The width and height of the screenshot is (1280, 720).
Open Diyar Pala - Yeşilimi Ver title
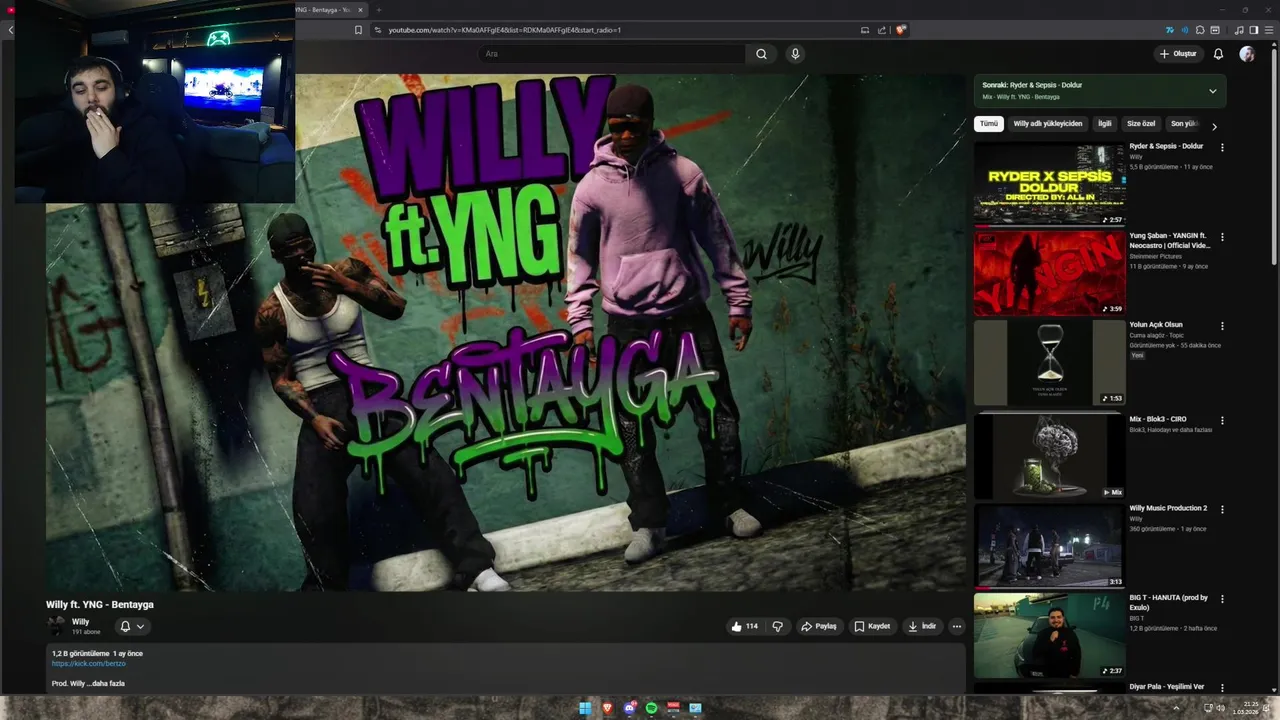pyautogui.click(x=1167, y=687)
